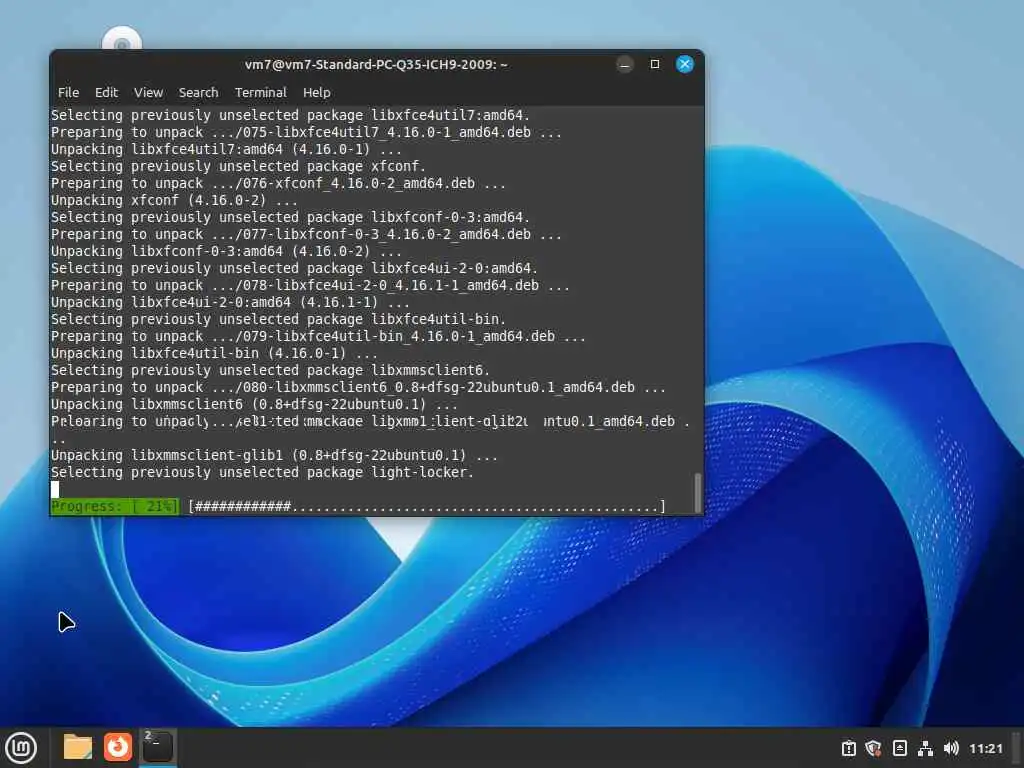Click the terminal title bar text

(376, 65)
